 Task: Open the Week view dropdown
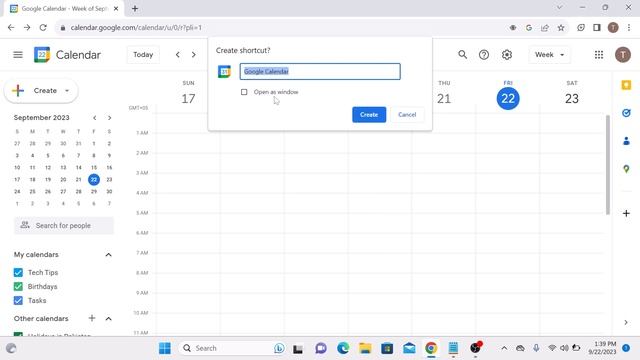pos(549,55)
